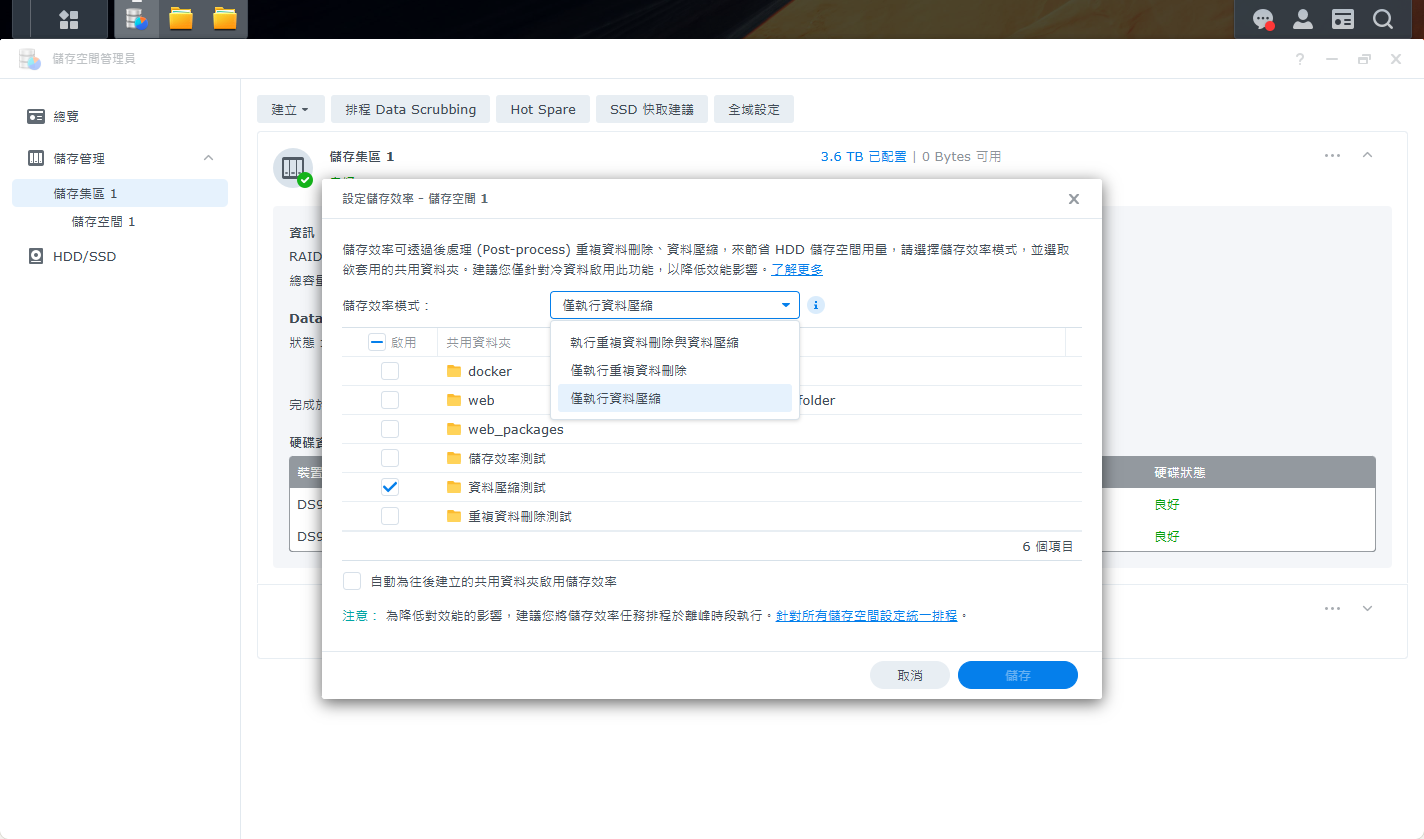Enable the web_packages folder checkbox
The width and height of the screenshot is (1424, 839).
(390, 429)
